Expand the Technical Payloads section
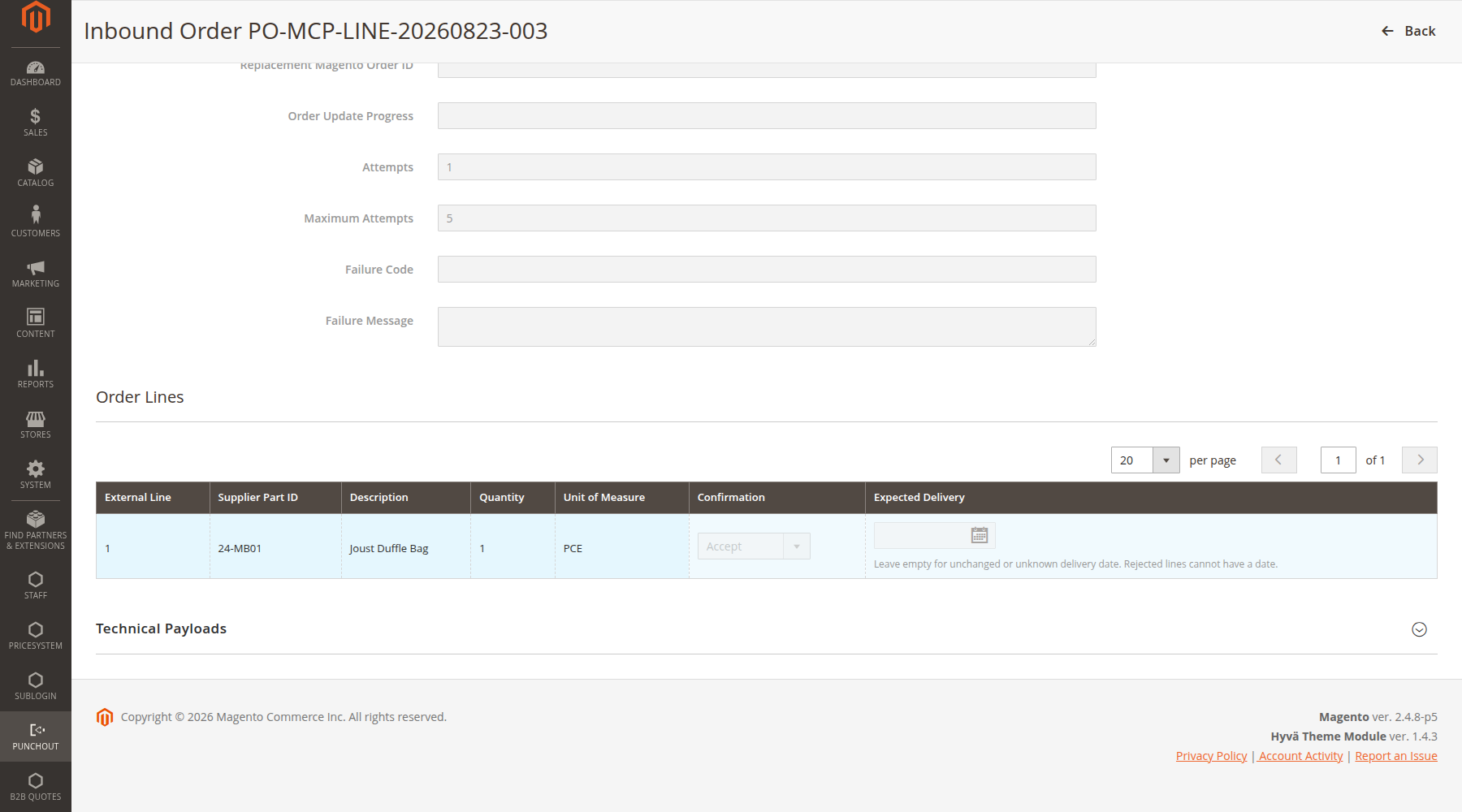Image resolution: width=1462 pixels, height=812 pixels. pyautogui.click(x=1419, y=629)
